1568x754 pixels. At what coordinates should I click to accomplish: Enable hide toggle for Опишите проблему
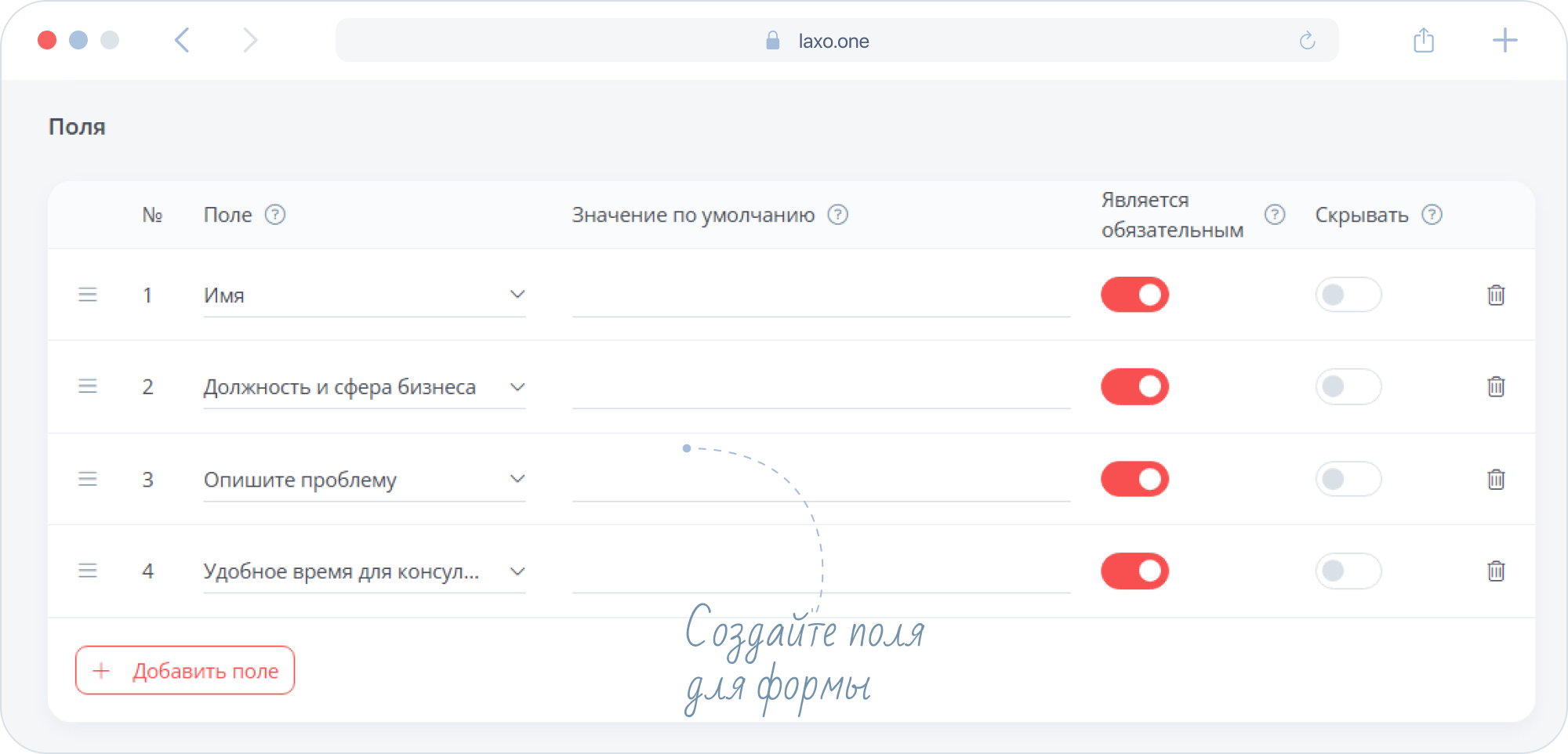pos(1348,480)
